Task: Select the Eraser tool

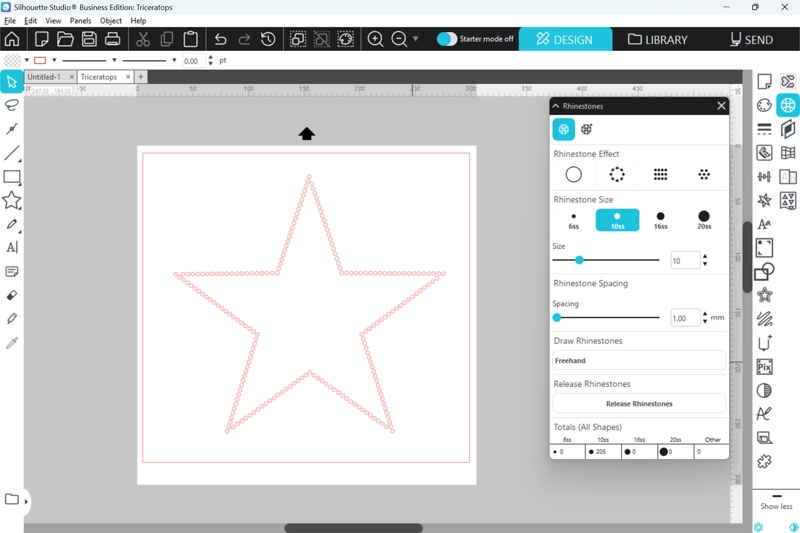Action: [12, 295]
